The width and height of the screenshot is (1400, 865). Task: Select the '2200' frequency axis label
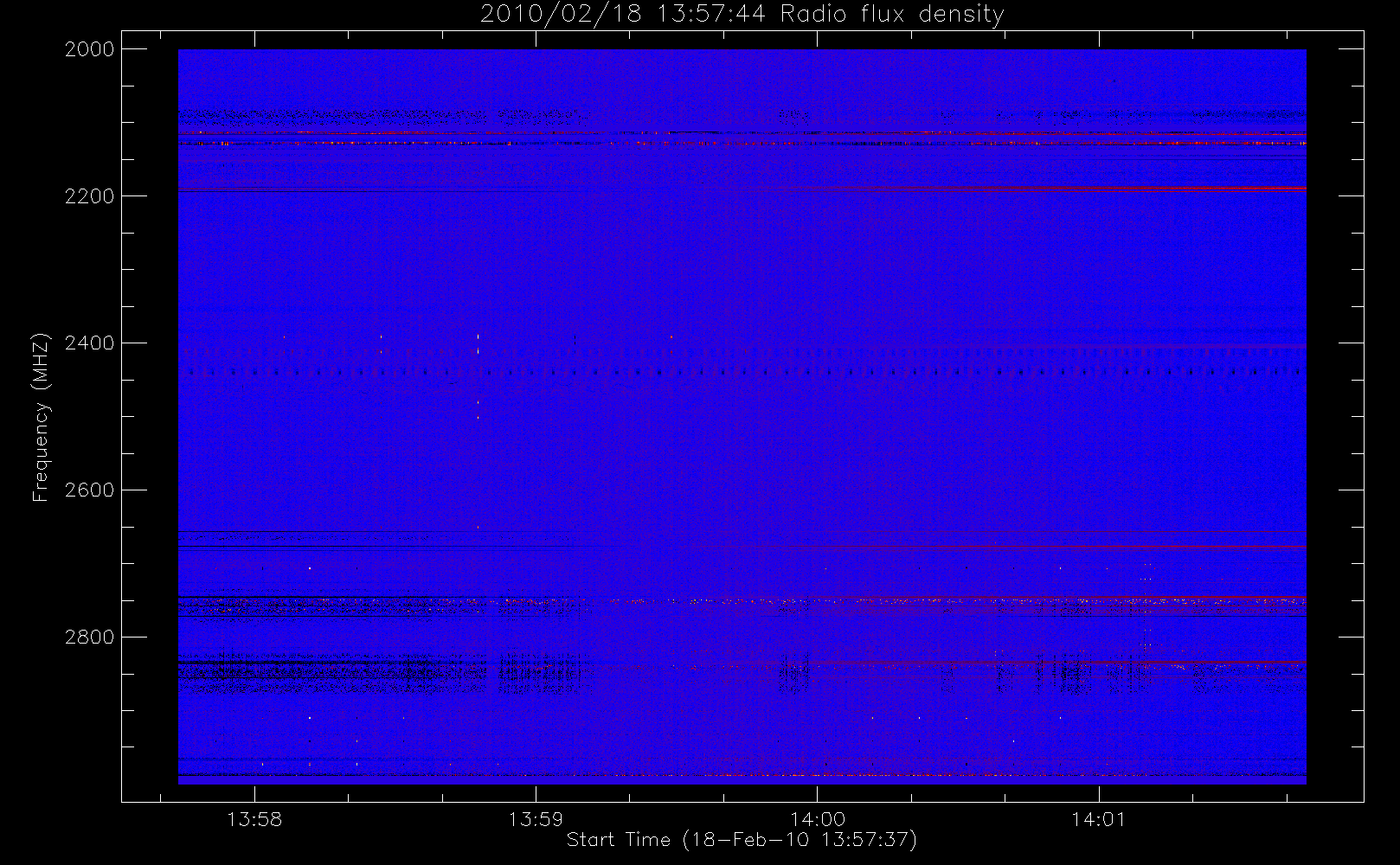[x=90, y=196]
